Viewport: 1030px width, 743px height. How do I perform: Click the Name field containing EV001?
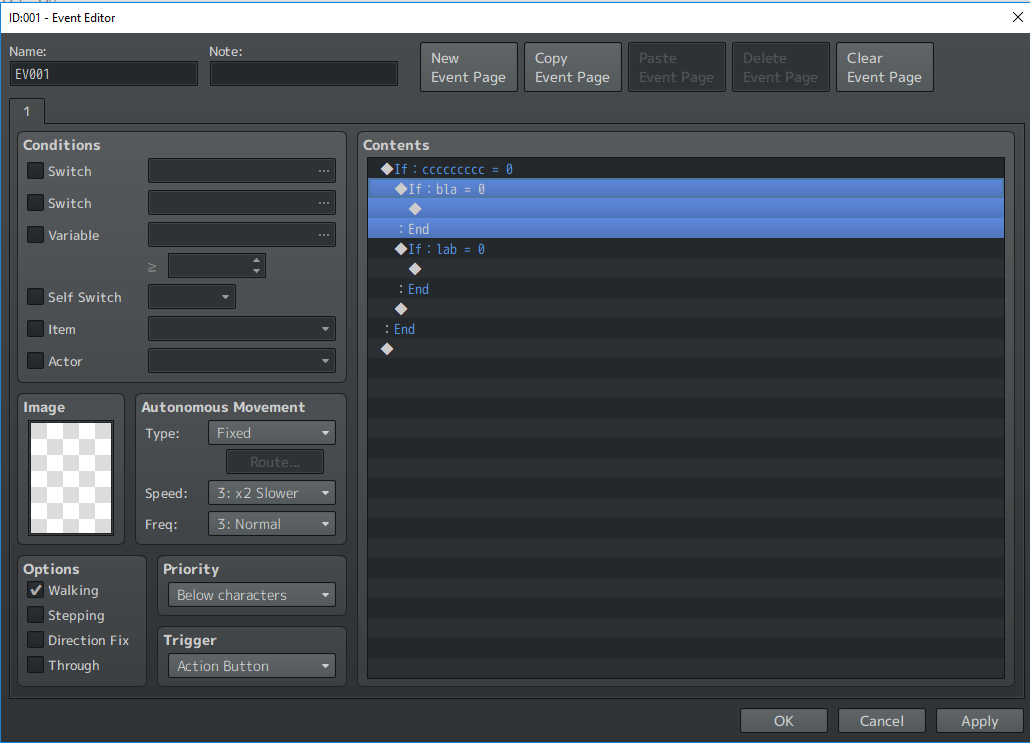coord(104,74)
